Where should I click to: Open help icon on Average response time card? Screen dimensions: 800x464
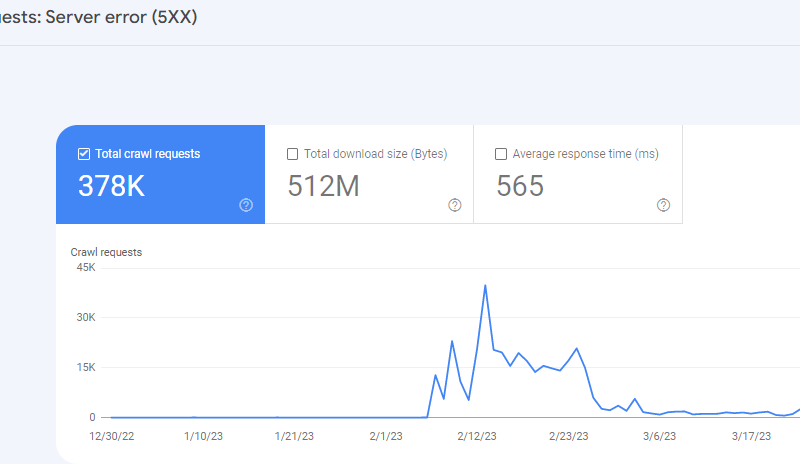tap(663, 205)
